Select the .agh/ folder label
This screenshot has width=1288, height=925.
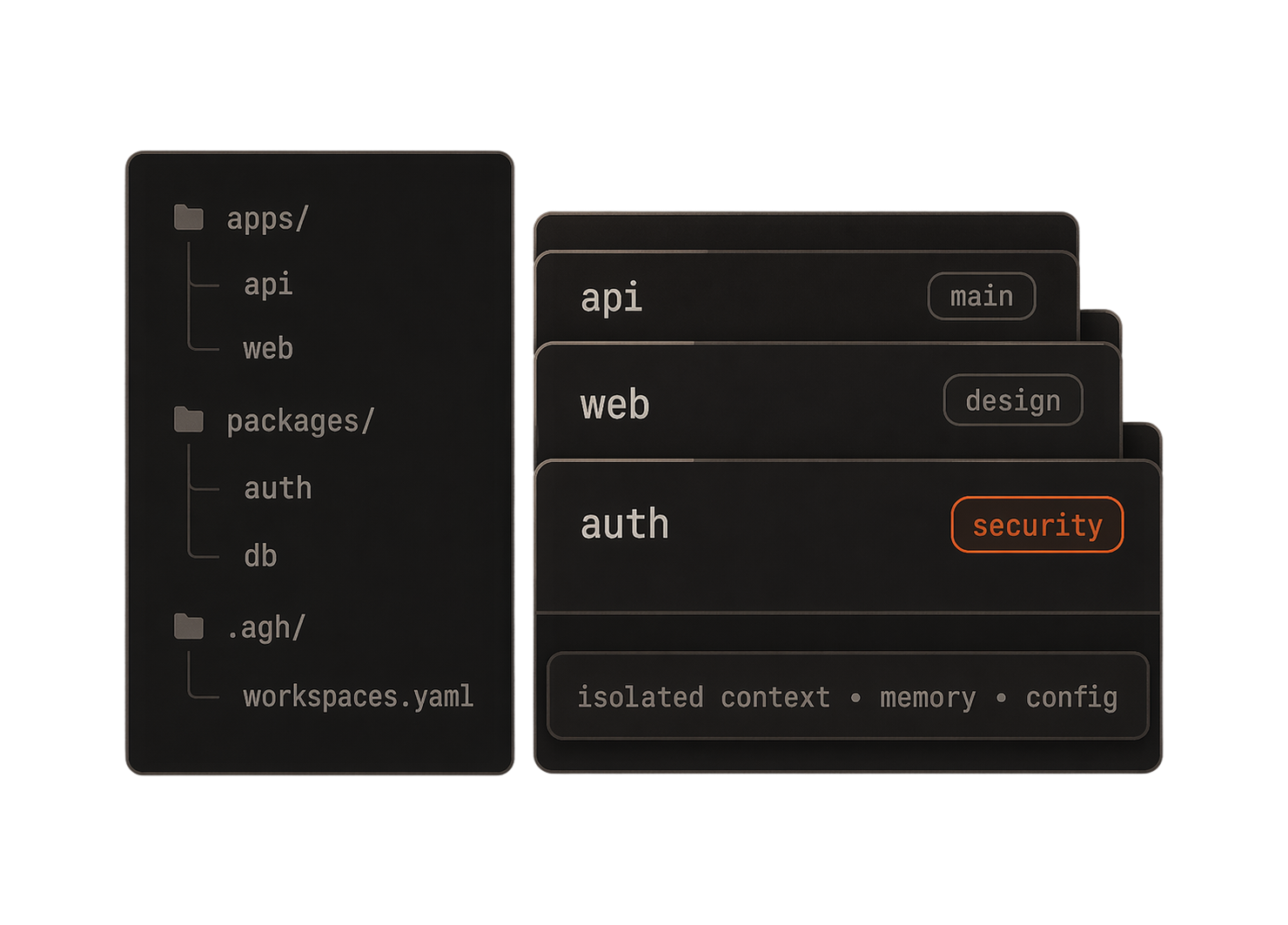[x=266, y=627]
